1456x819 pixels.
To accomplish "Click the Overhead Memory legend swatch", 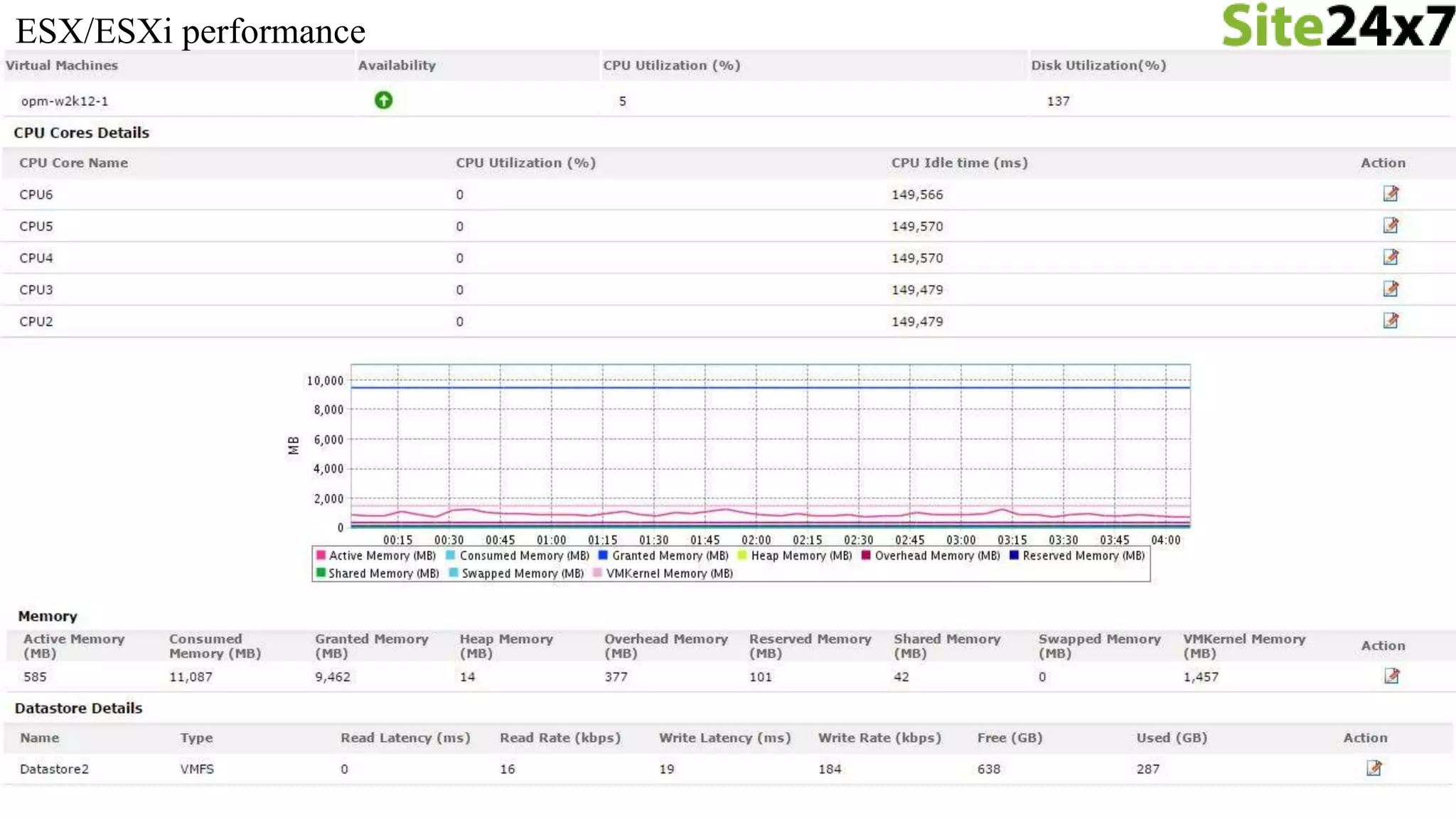I will pos(866,555).
